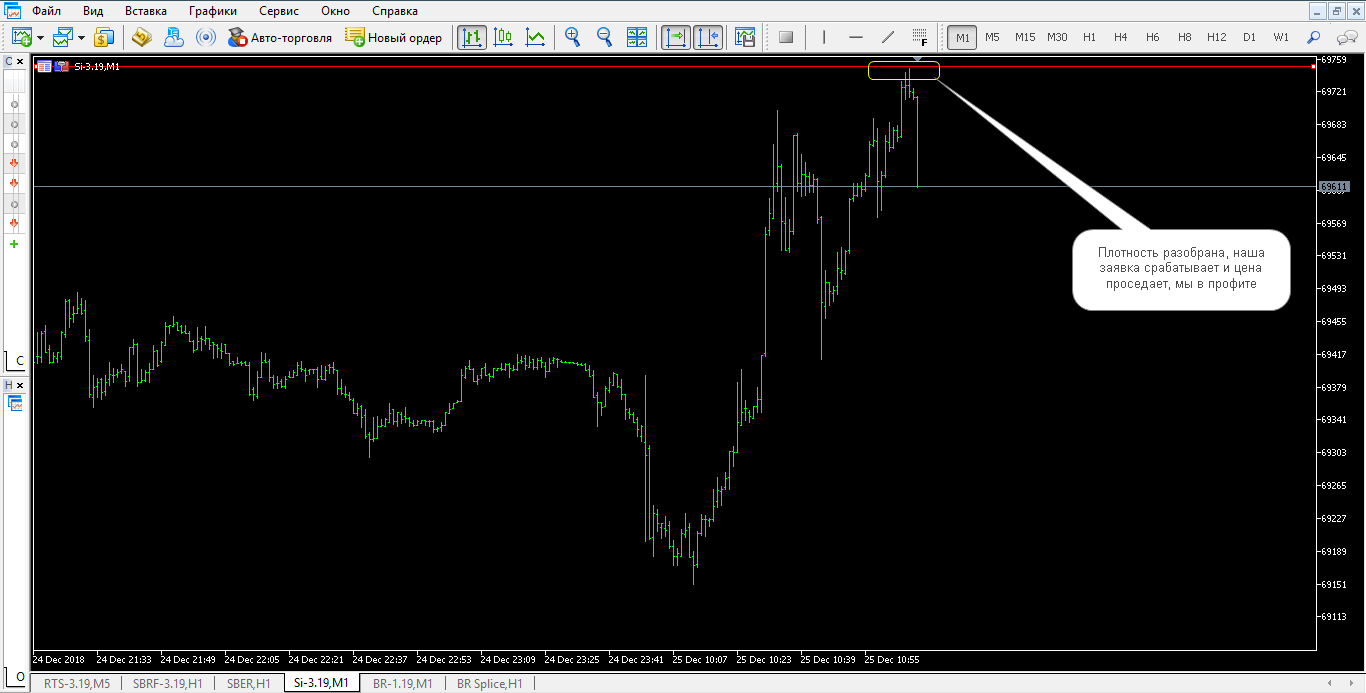The width and height of the screenshot is (1366, 693).
Task: Open the chart profiles icon
Action: pyautogui.click(x=63, y=37)
